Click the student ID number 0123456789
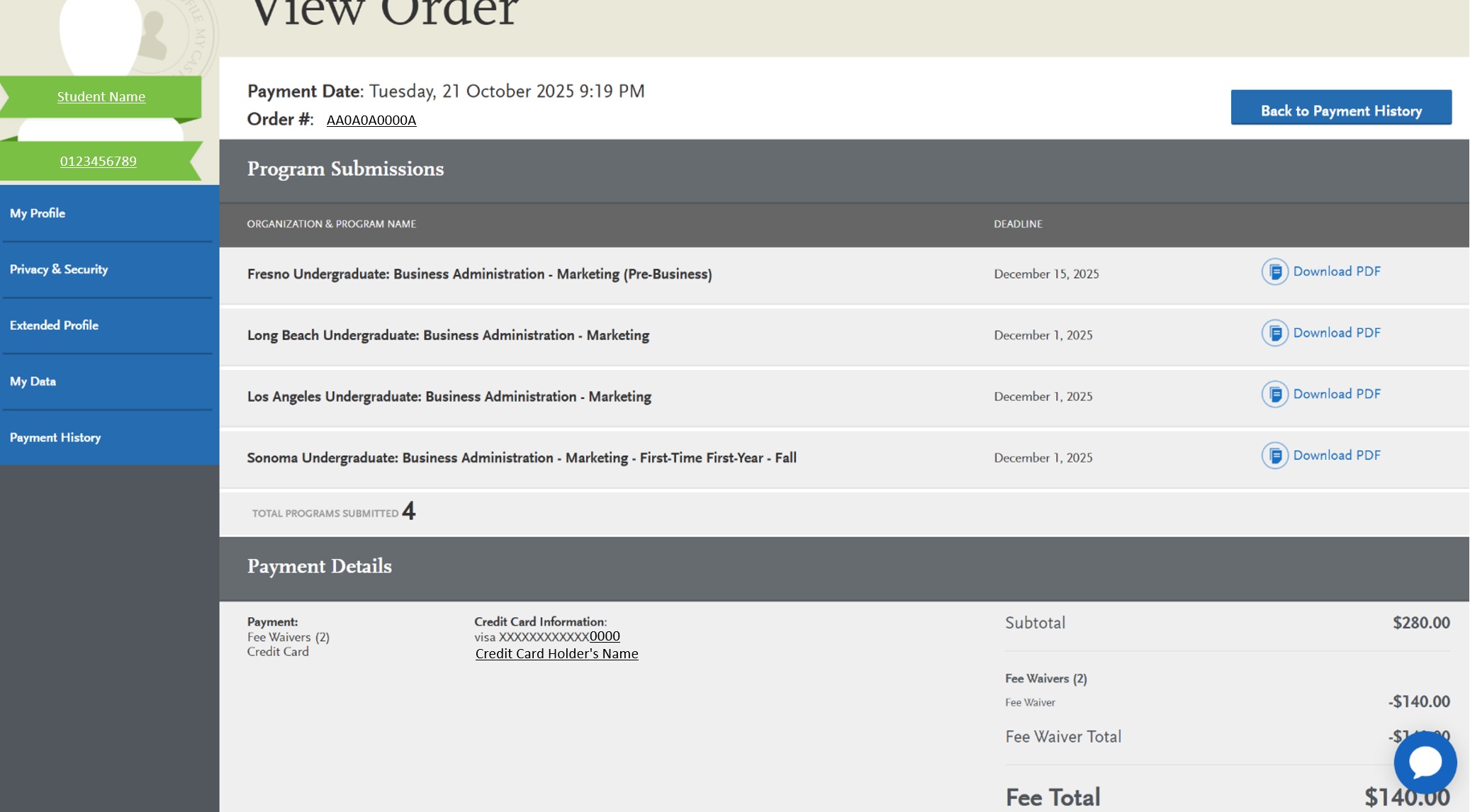Viewport: 1470px width, 812px height. coord(99,162)
